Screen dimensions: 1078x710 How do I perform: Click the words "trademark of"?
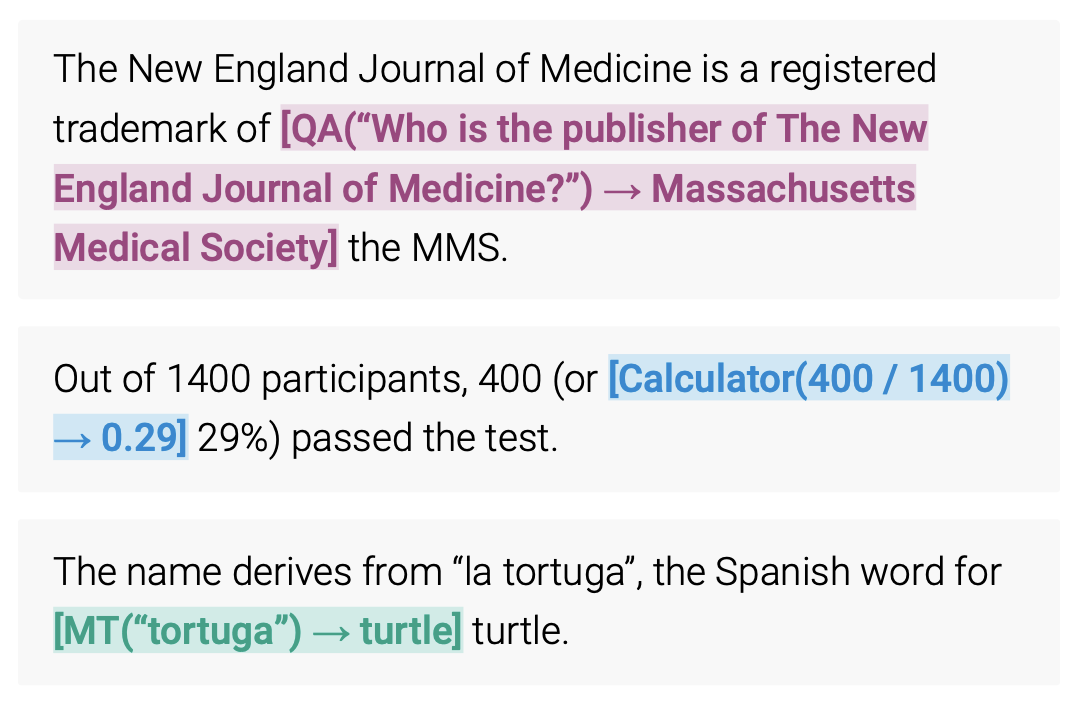(161, 129)
